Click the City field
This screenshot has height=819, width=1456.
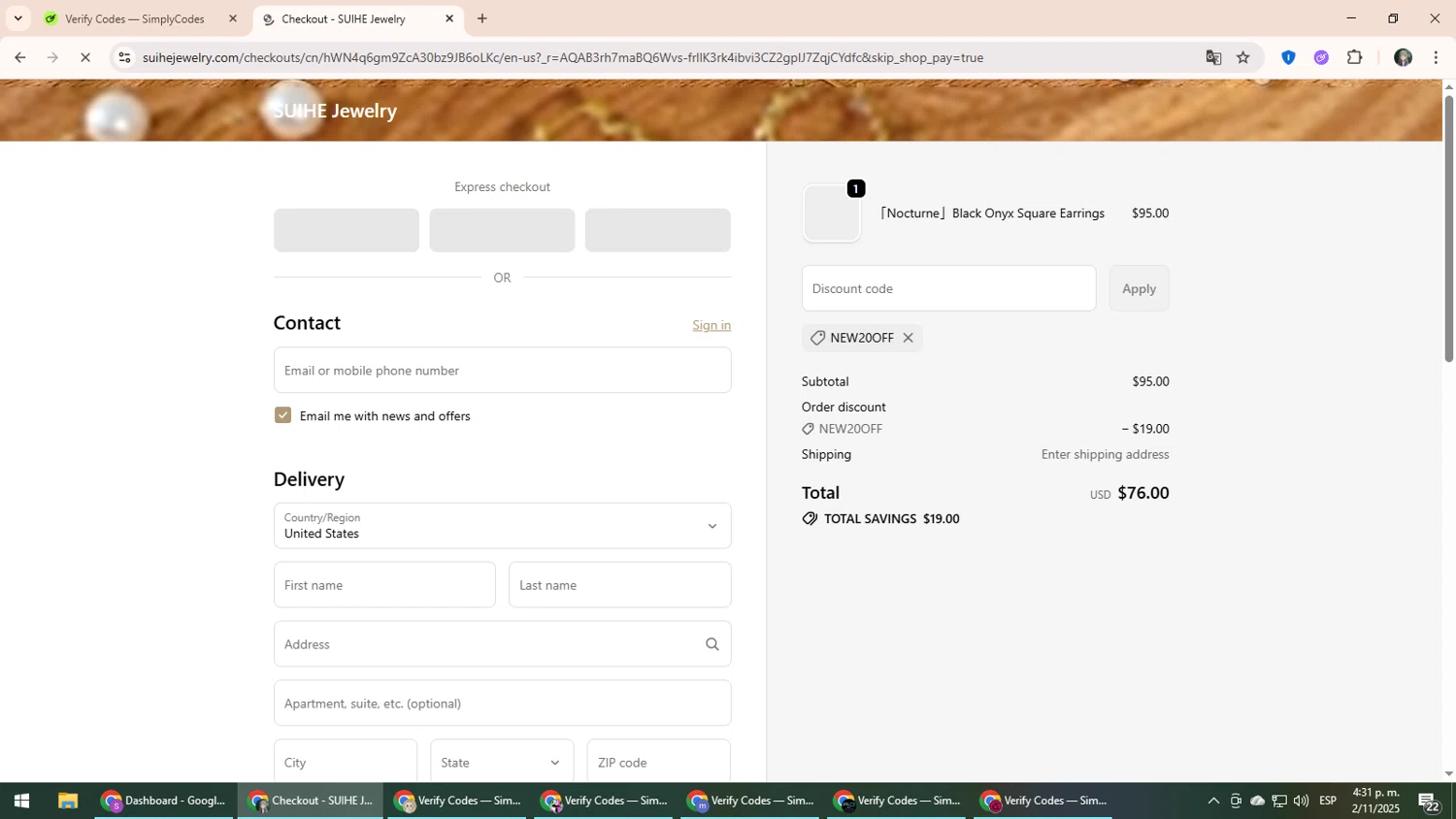(346, 762)
